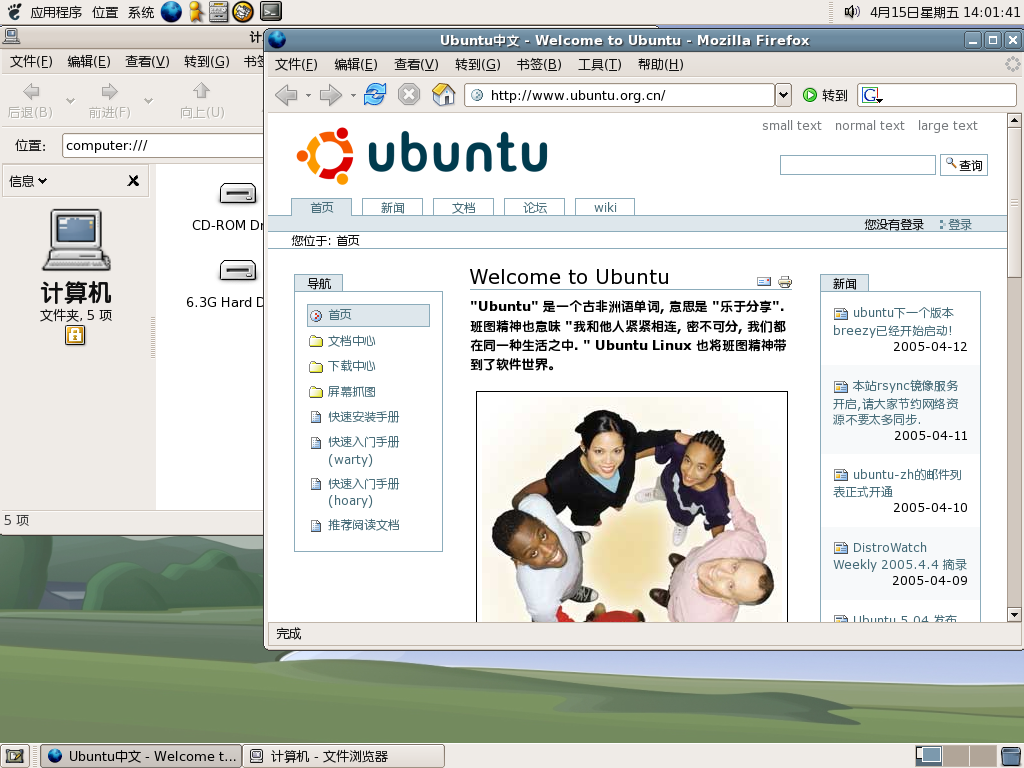Image resolution: width=1024 pixels, height=768 pixels.
Task: Open the Firefox '书签(B)' menu
Action: click(539, 65)
